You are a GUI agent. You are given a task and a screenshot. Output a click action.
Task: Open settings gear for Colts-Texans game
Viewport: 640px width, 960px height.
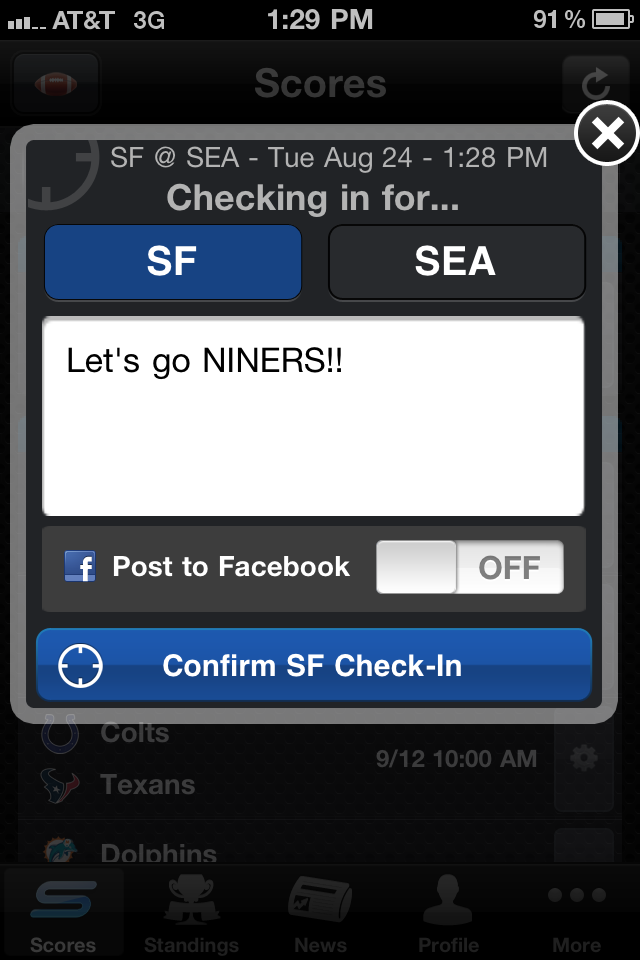click(x=583, y=759)
